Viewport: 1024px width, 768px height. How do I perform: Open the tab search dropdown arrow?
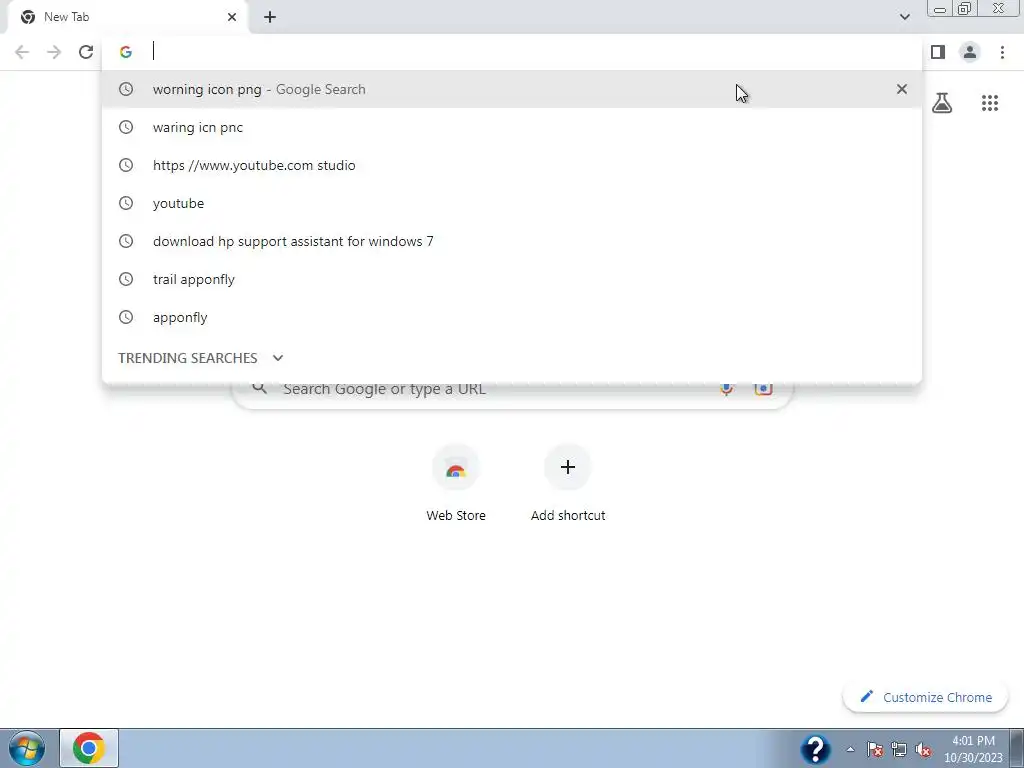click(904, 17)
